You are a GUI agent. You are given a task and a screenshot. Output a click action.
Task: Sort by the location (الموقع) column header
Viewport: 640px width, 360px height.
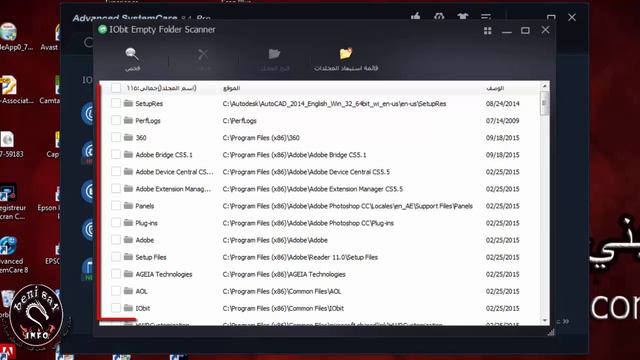(231, 88)
